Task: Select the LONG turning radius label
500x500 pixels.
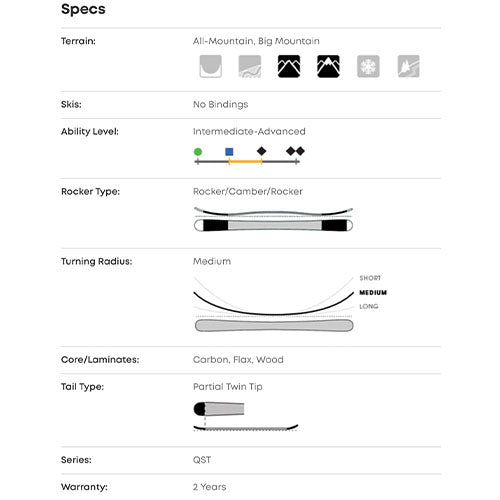Action: coord(369,306)
